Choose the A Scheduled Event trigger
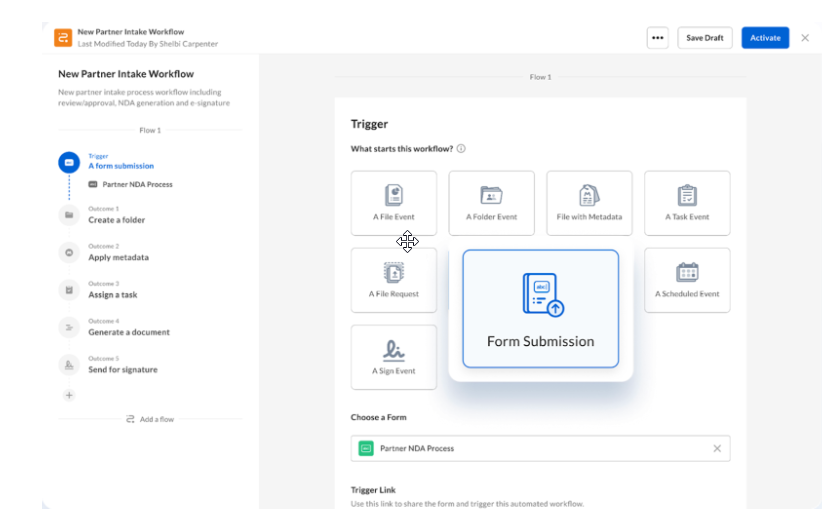Image resolution: width=839 pixels, height=524 pixels. [x=687, y=279]
